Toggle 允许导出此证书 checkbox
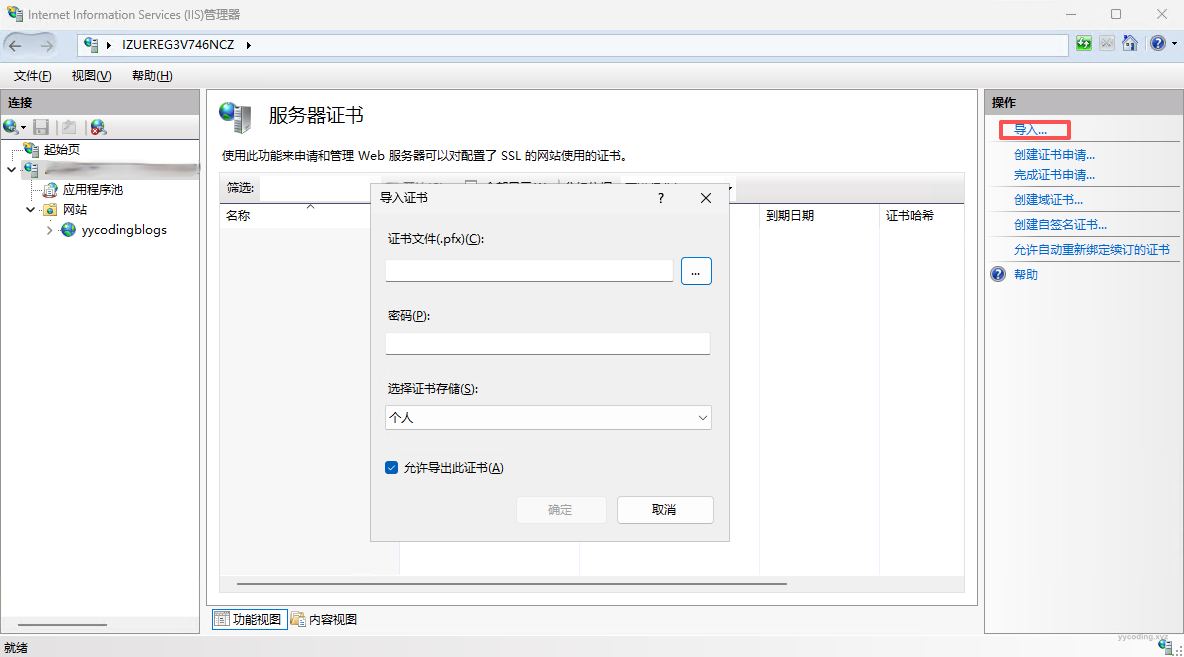1184x657 pixels. (392, 468)
